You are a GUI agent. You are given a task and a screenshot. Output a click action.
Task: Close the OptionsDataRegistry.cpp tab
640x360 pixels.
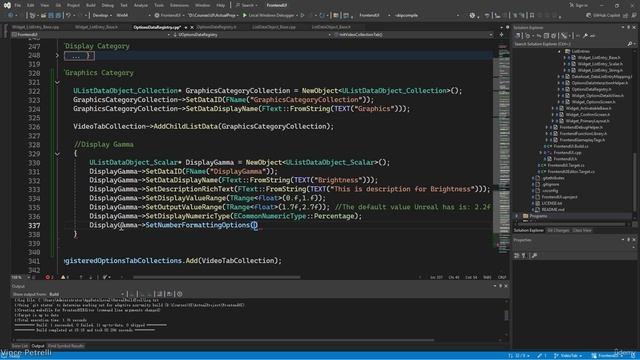point(192,27)
